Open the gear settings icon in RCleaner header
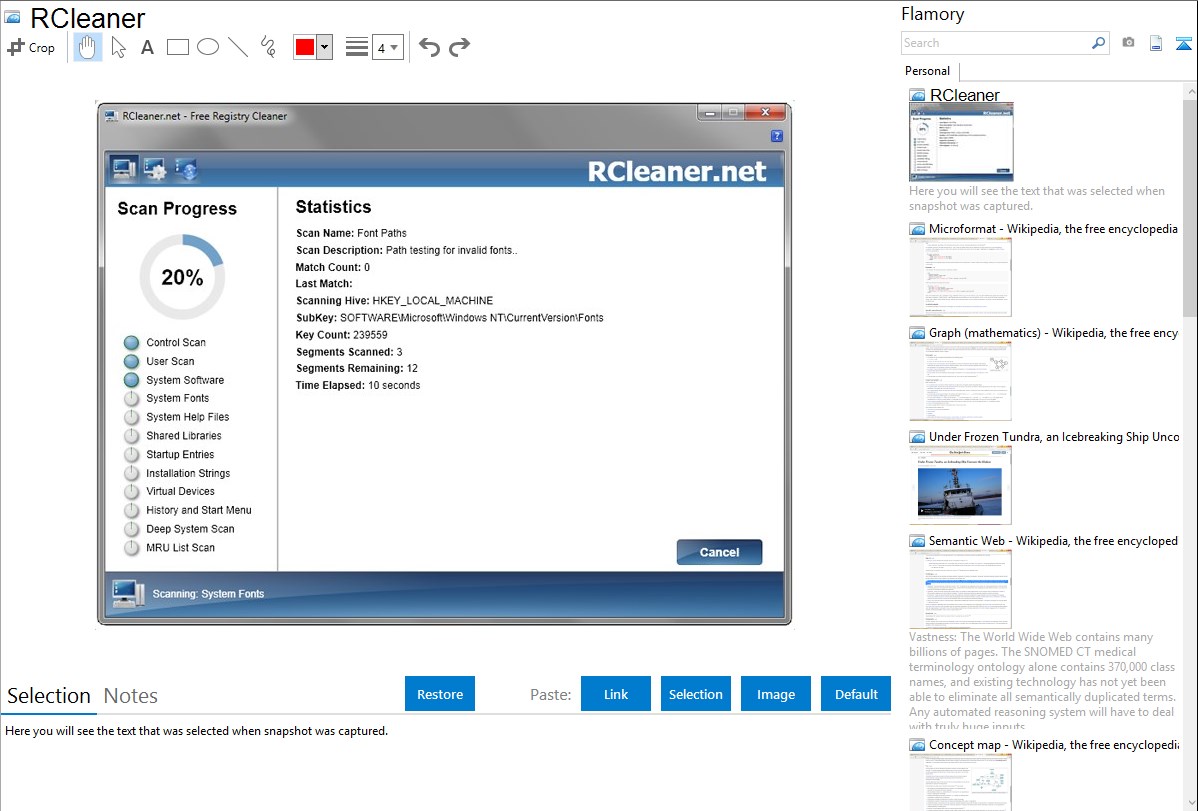 155,168
